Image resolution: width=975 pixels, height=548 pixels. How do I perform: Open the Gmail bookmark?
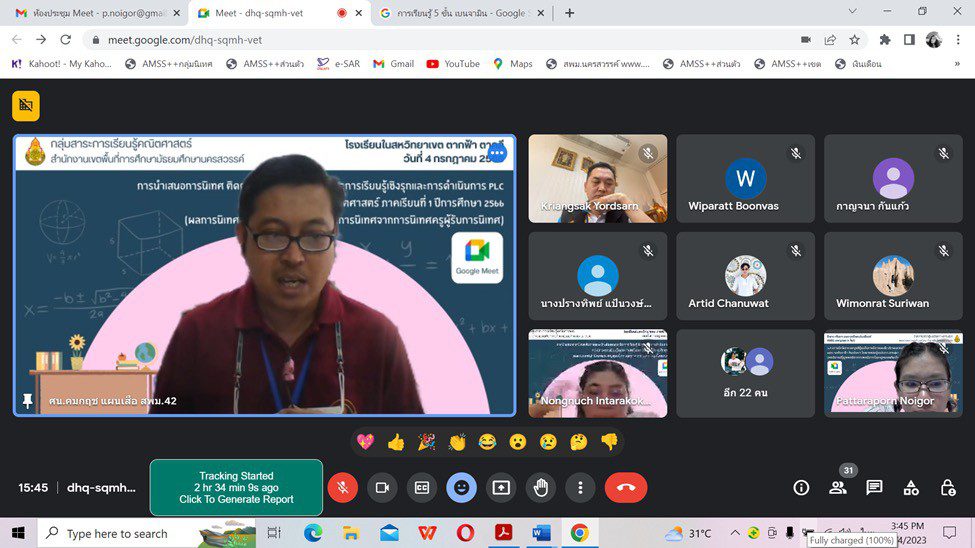394,63
